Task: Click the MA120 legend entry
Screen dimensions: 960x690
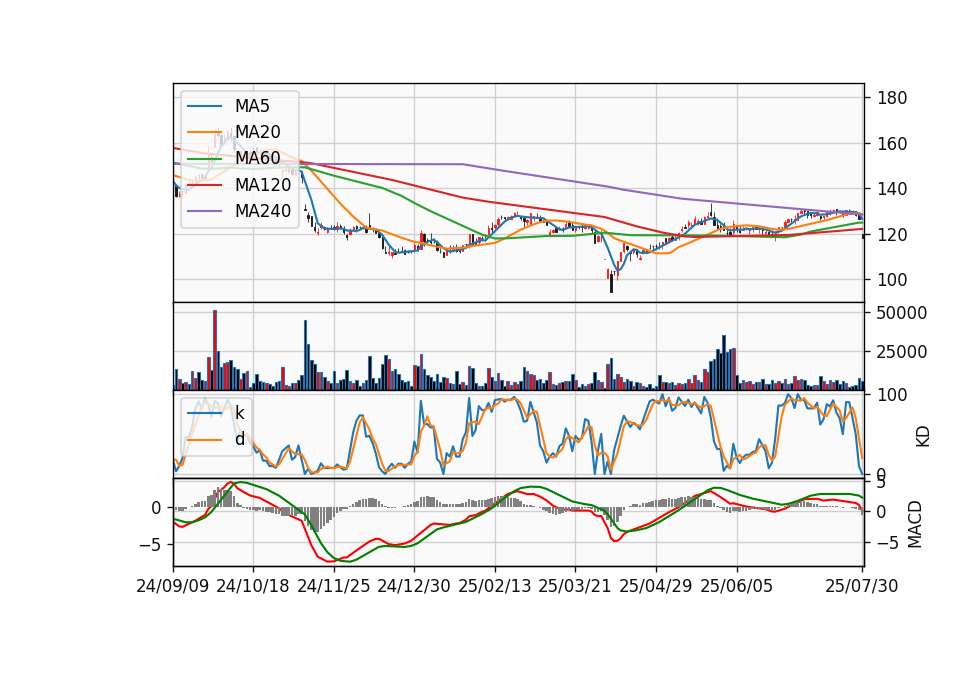Action: coord(239,184)
